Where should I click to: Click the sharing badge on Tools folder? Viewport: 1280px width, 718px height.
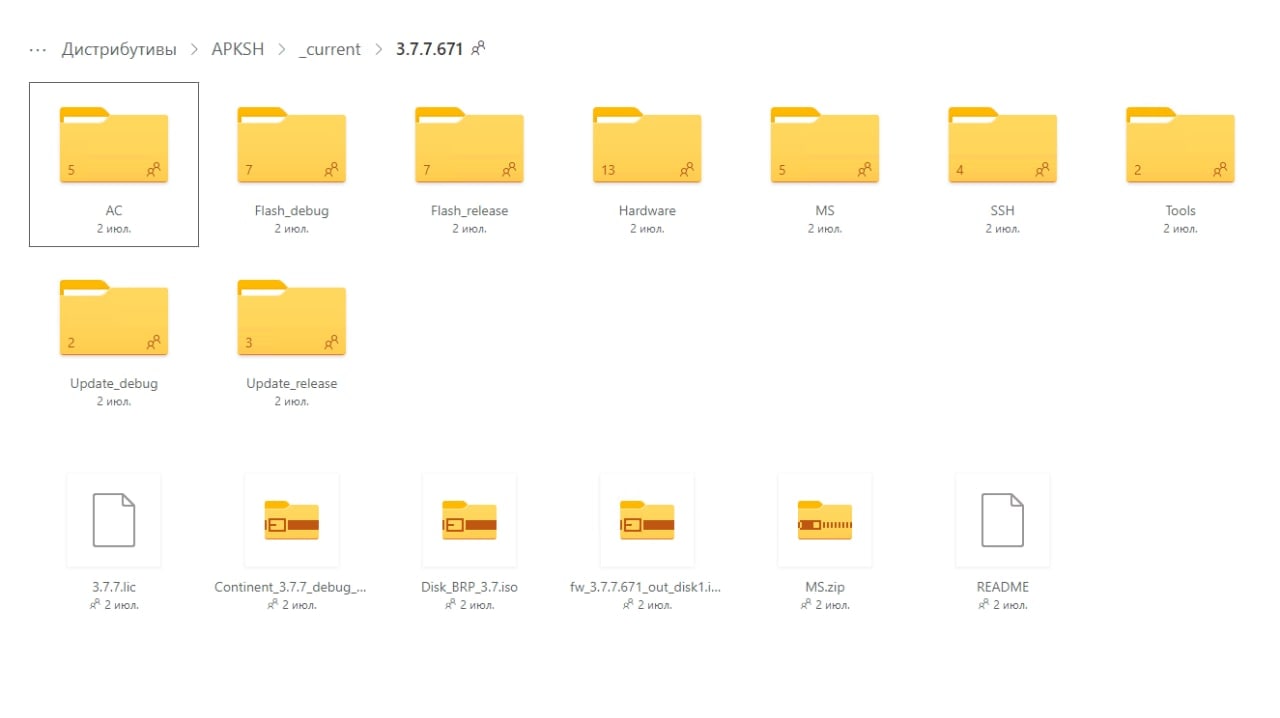click(1220, 170)
